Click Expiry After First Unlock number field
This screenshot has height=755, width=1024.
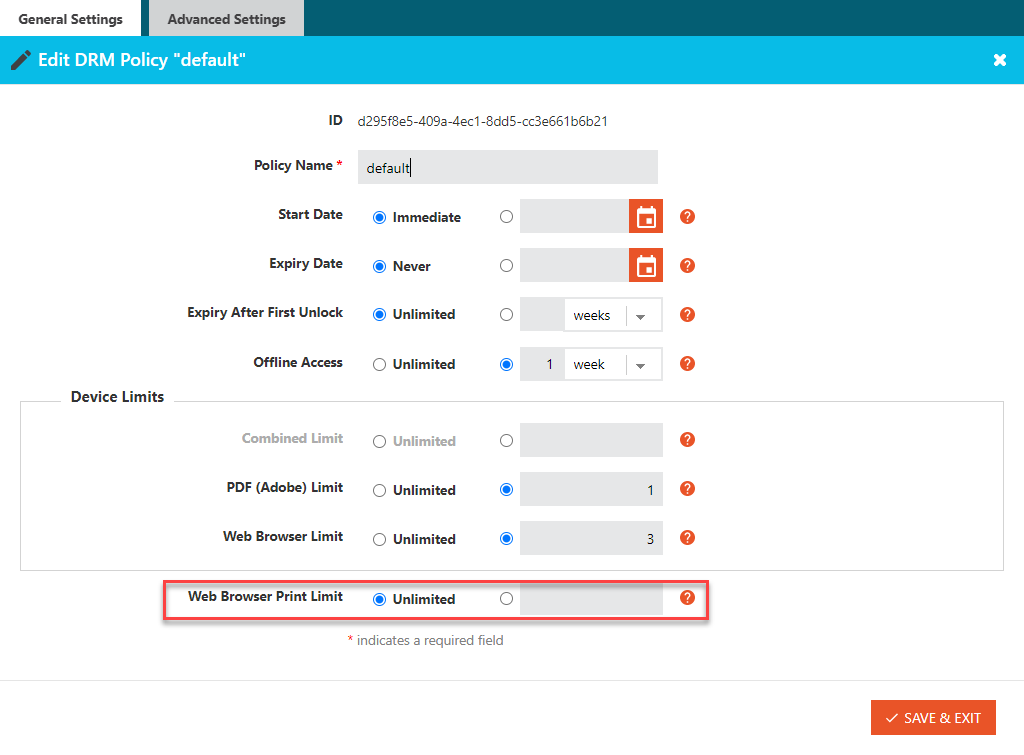click(543, 315)
